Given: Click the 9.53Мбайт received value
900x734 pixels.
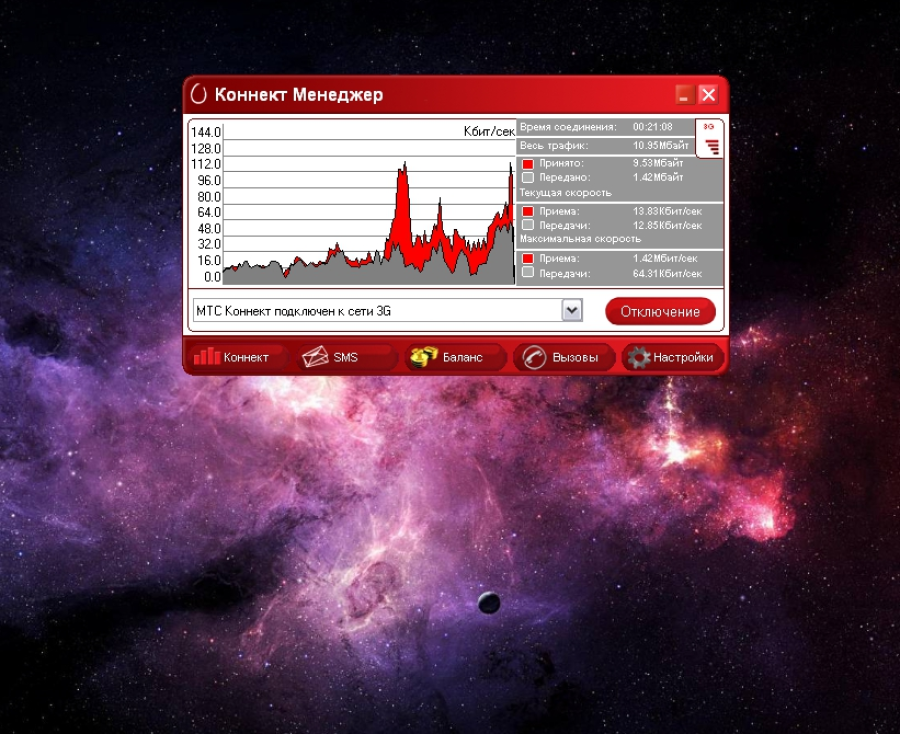Looking at the screenshot, I should tap(658, 163).
